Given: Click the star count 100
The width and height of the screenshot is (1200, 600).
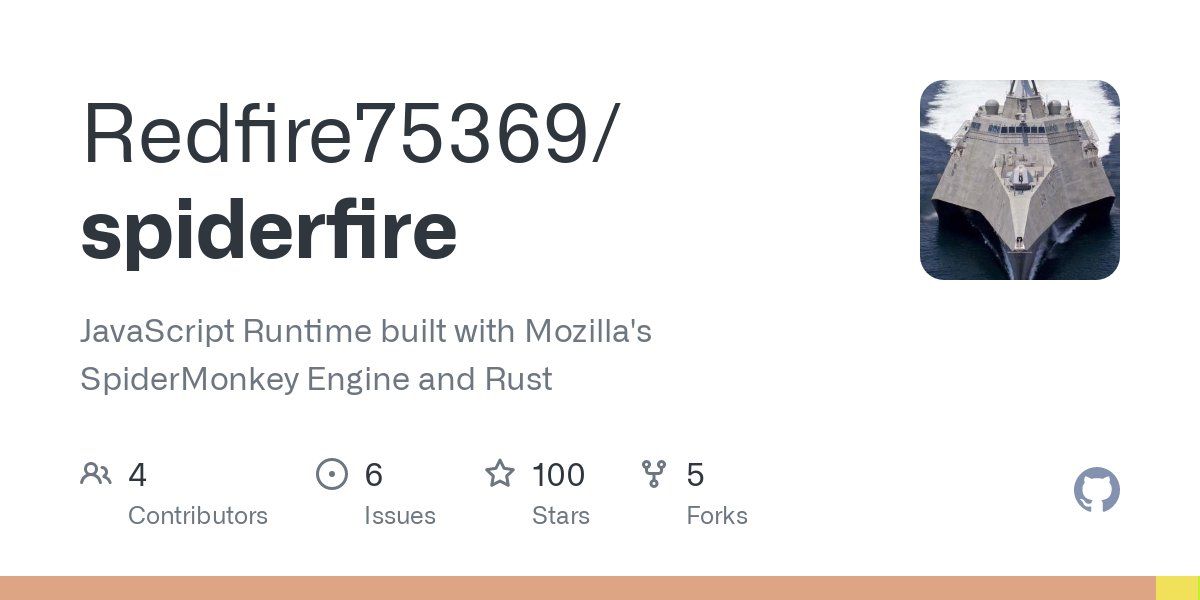Looking at the screenshot, I should tap(558, 474).
